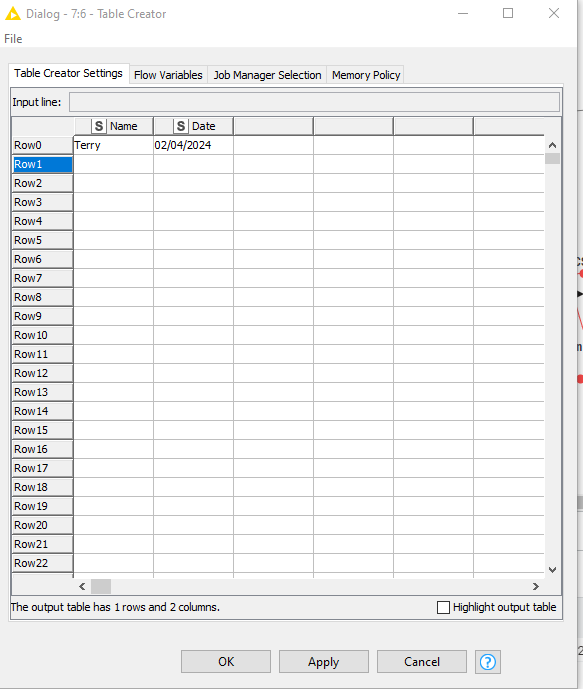Viewport: 583px width, 689px height.
Task: Click the horizontal scrollbar thumb
Action: [101, 586]
